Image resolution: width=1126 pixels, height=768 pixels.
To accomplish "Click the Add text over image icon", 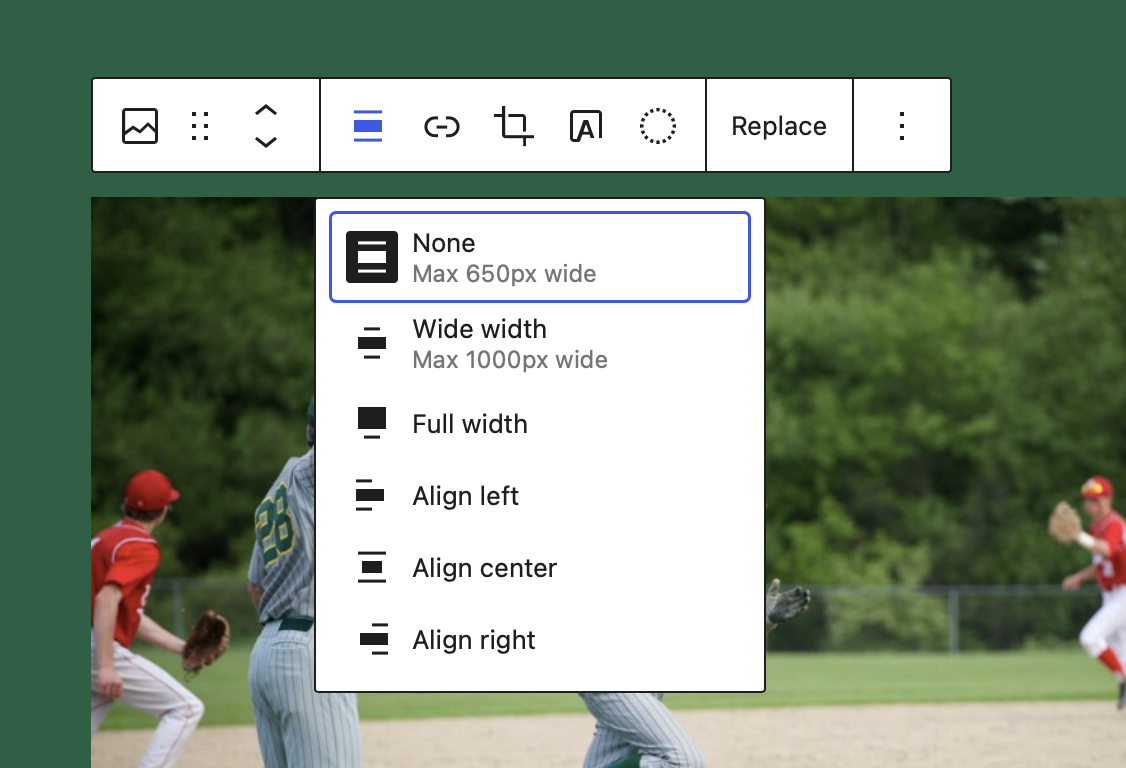I will tap(585, 125).
